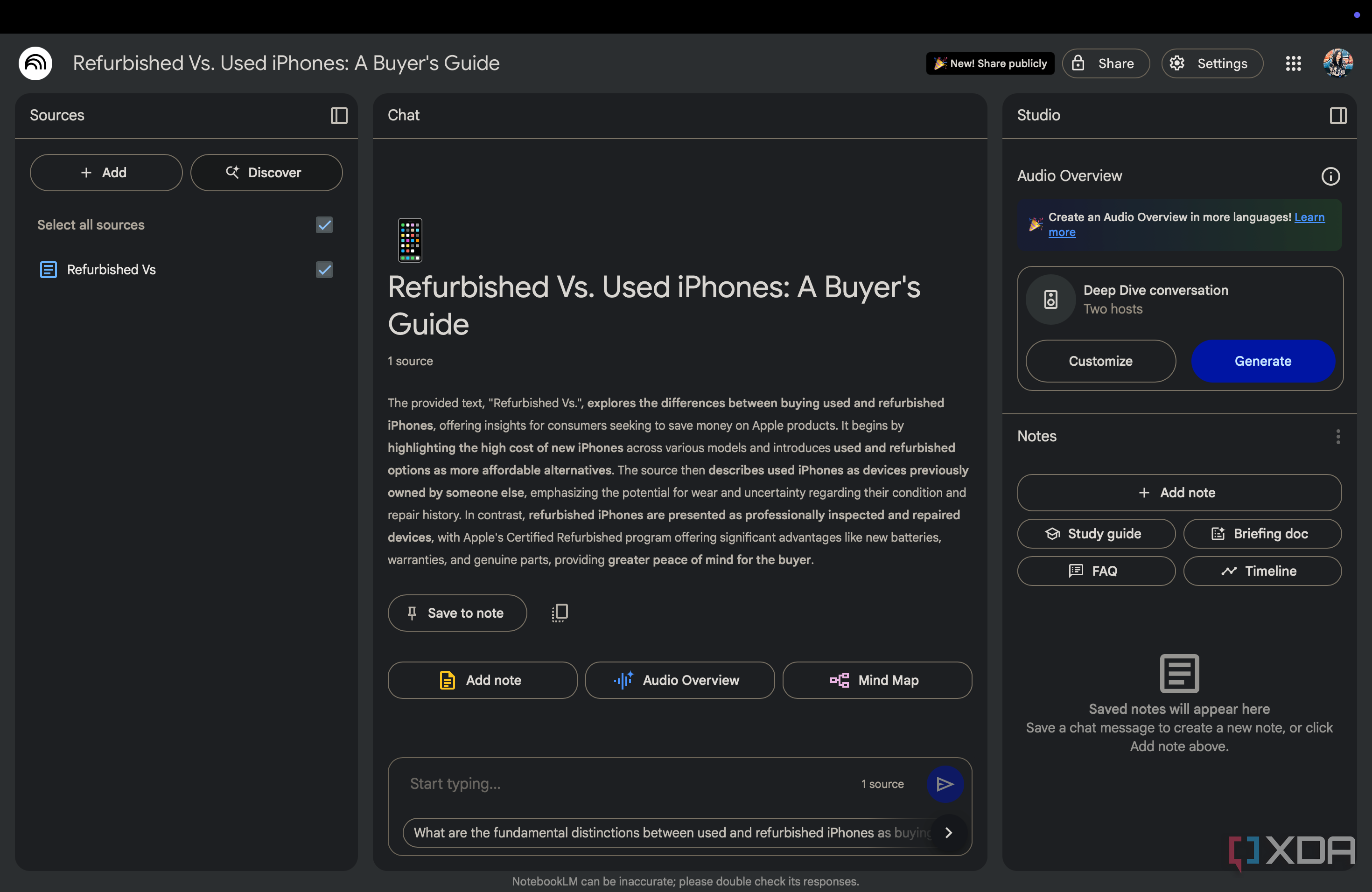
Task: Click Add note below chat summary
Action: pos(483,680)
